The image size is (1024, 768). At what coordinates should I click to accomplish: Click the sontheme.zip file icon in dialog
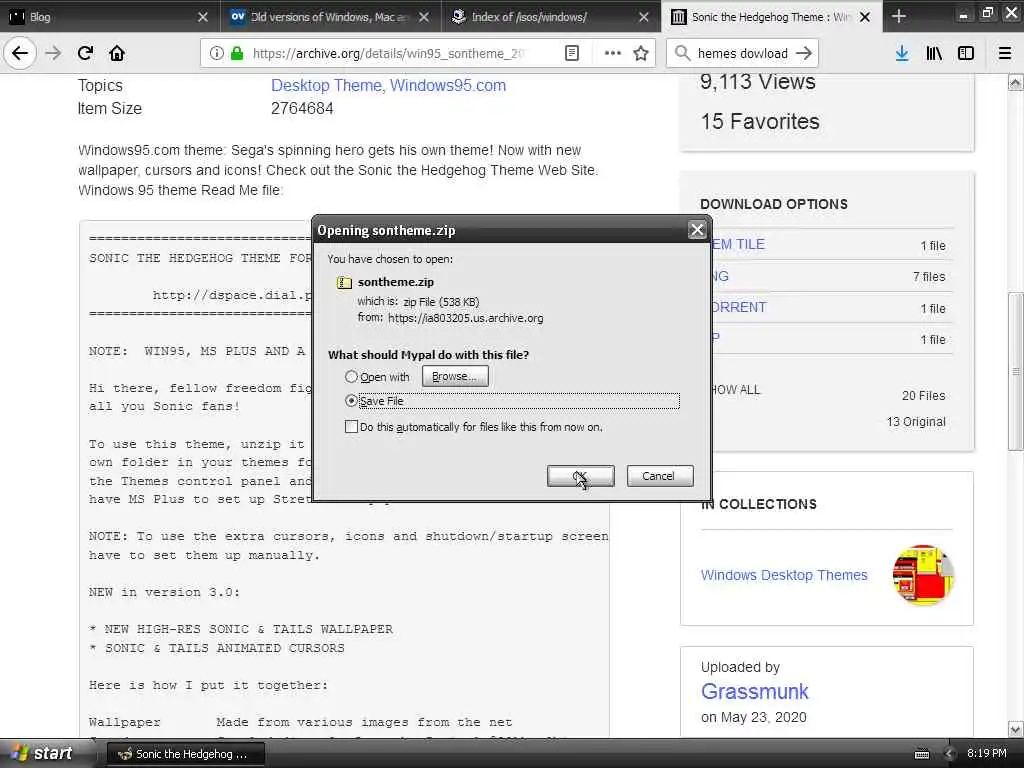pos(344,282)
